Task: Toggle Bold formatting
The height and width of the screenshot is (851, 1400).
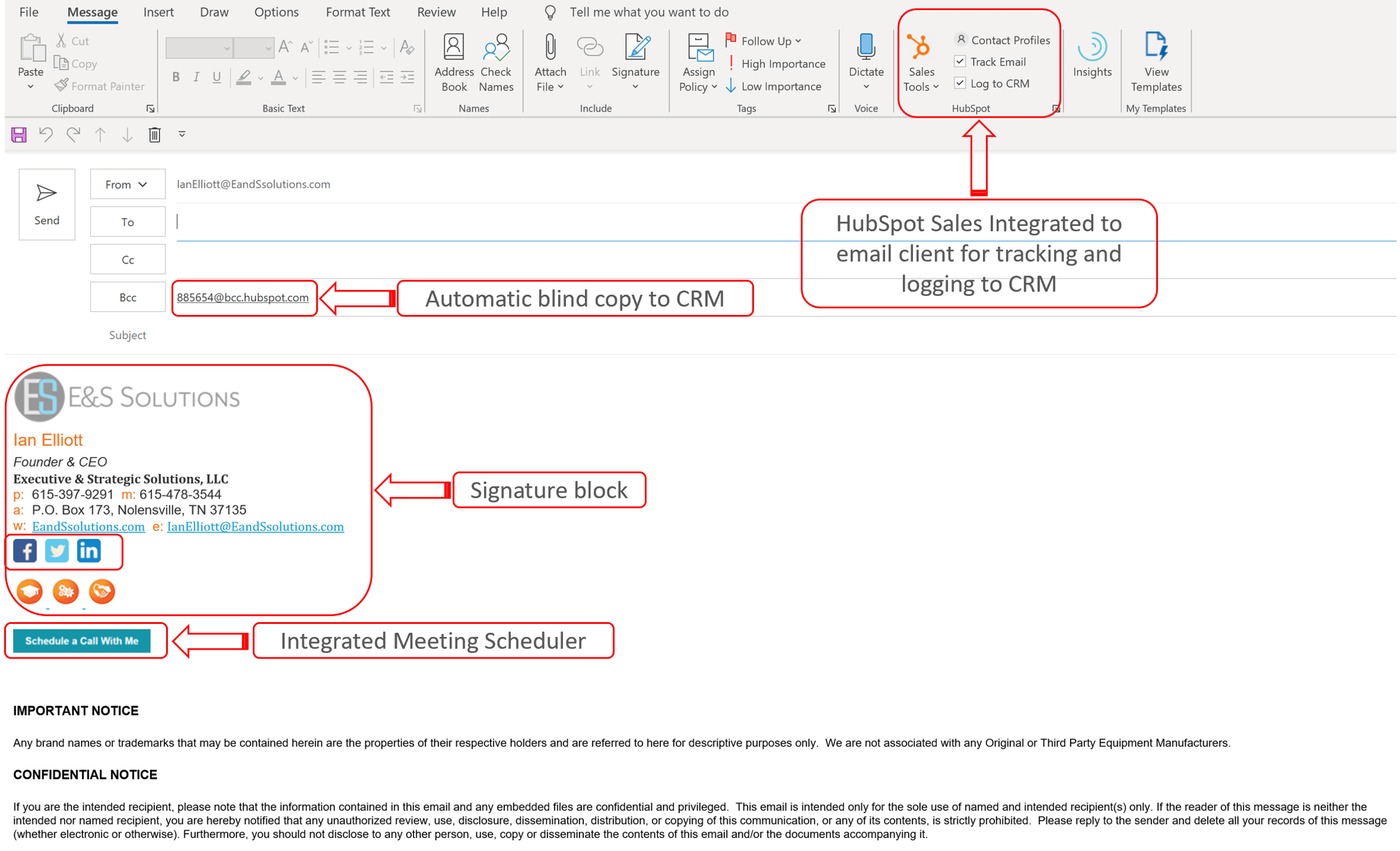Action: (x=176, y=77)
